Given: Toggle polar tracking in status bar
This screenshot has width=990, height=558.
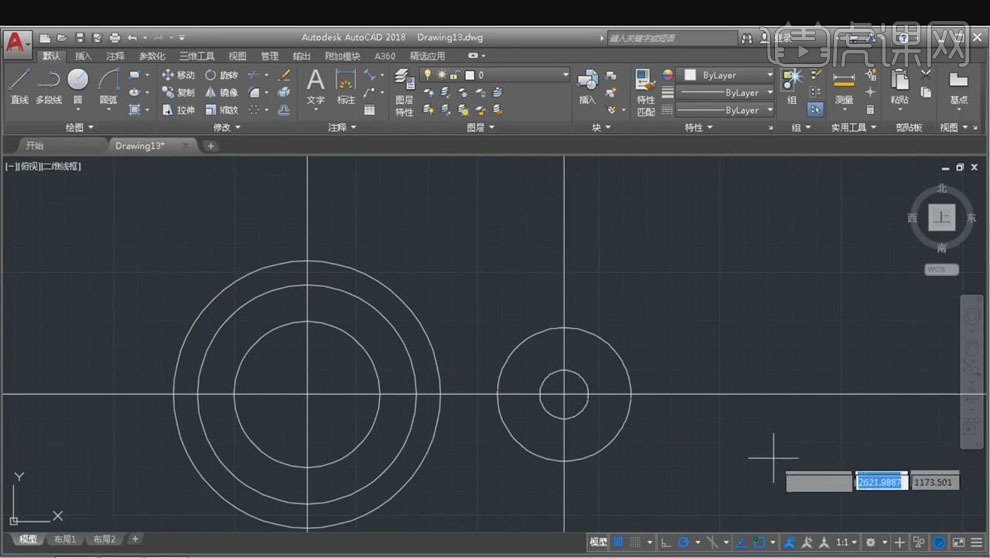Looking at the screenshot, I should click(683, 542).
